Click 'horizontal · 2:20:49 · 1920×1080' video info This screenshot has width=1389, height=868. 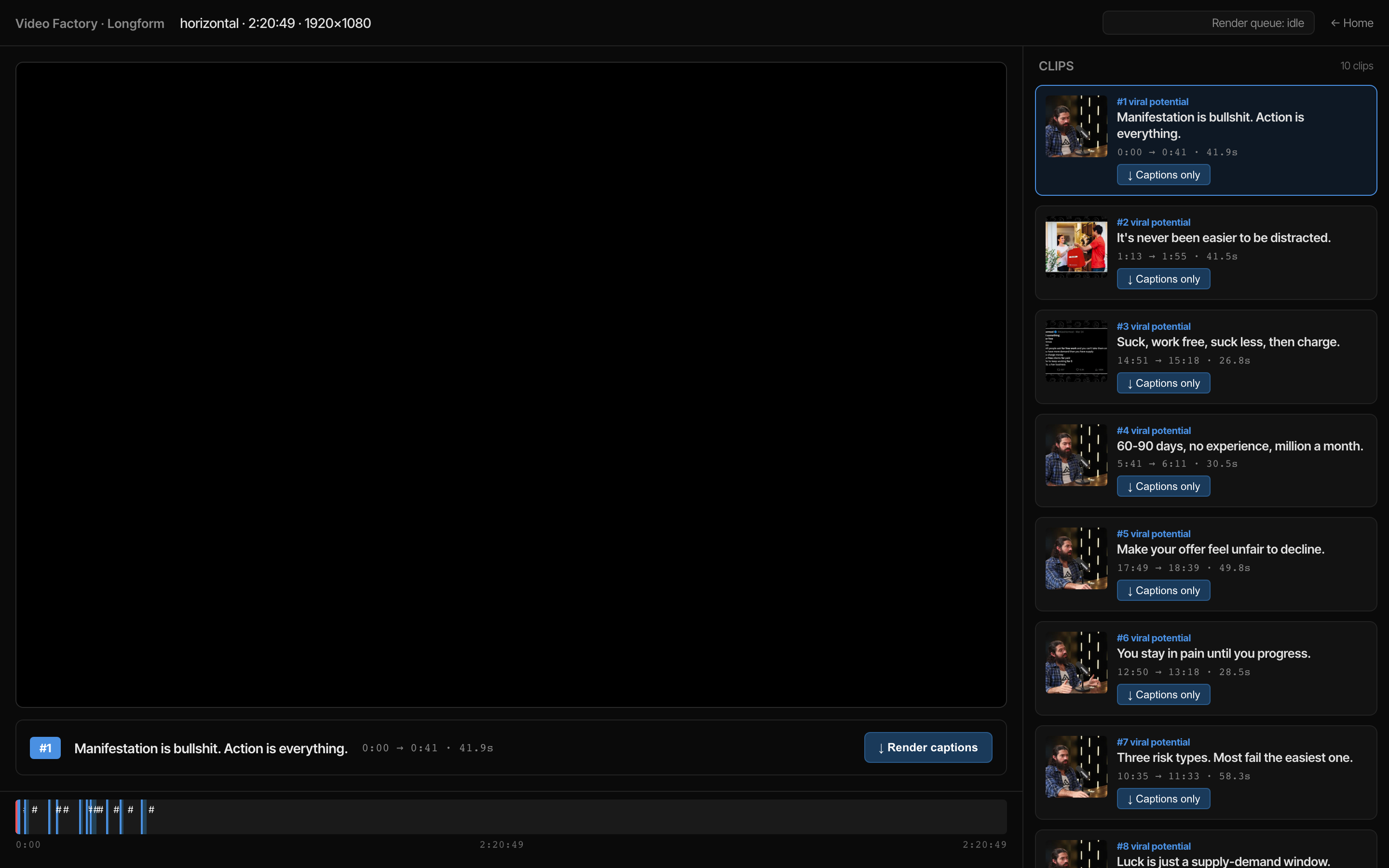click(275, 23)
